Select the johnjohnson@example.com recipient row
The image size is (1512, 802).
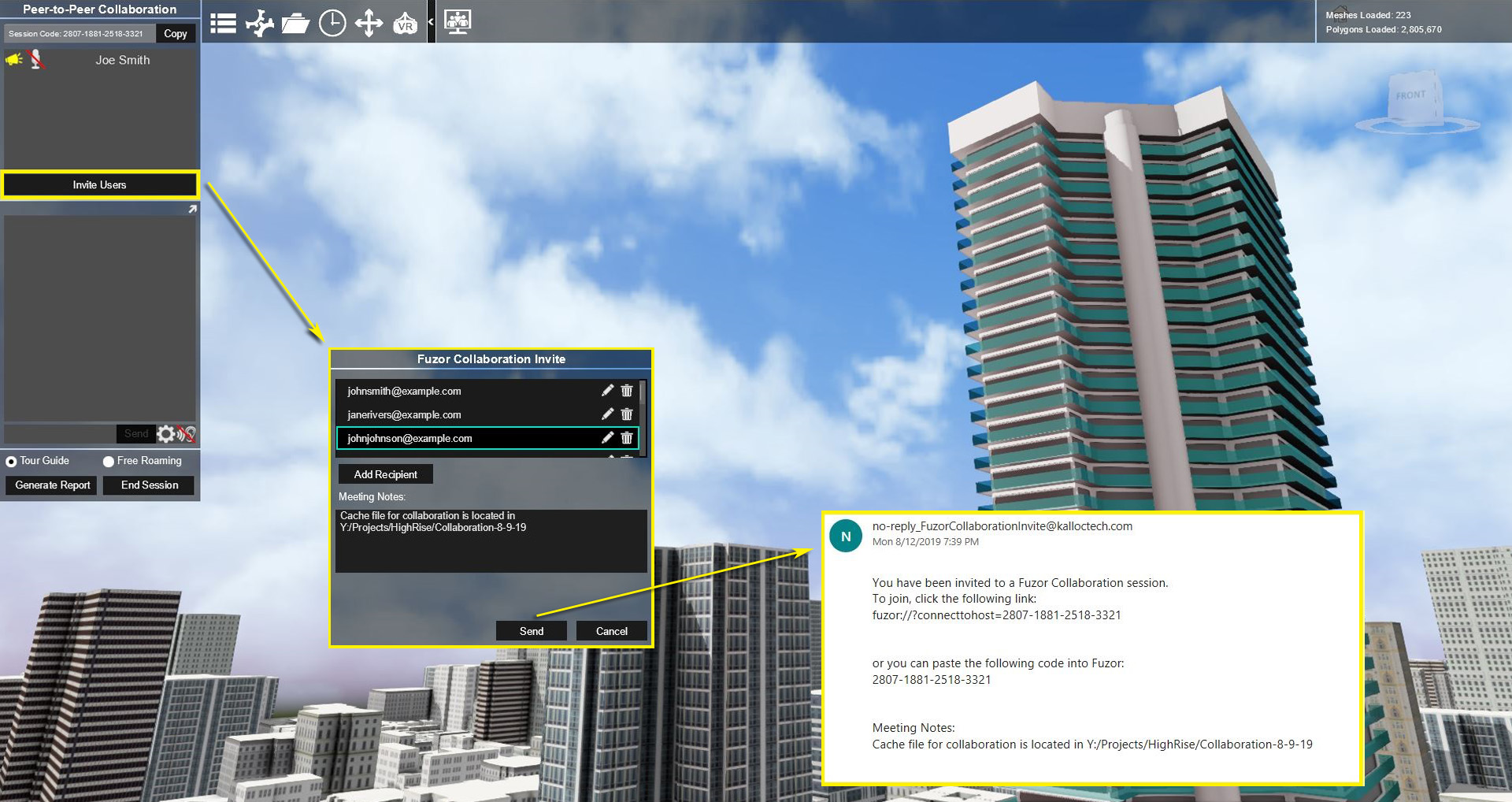coord(487,438)
